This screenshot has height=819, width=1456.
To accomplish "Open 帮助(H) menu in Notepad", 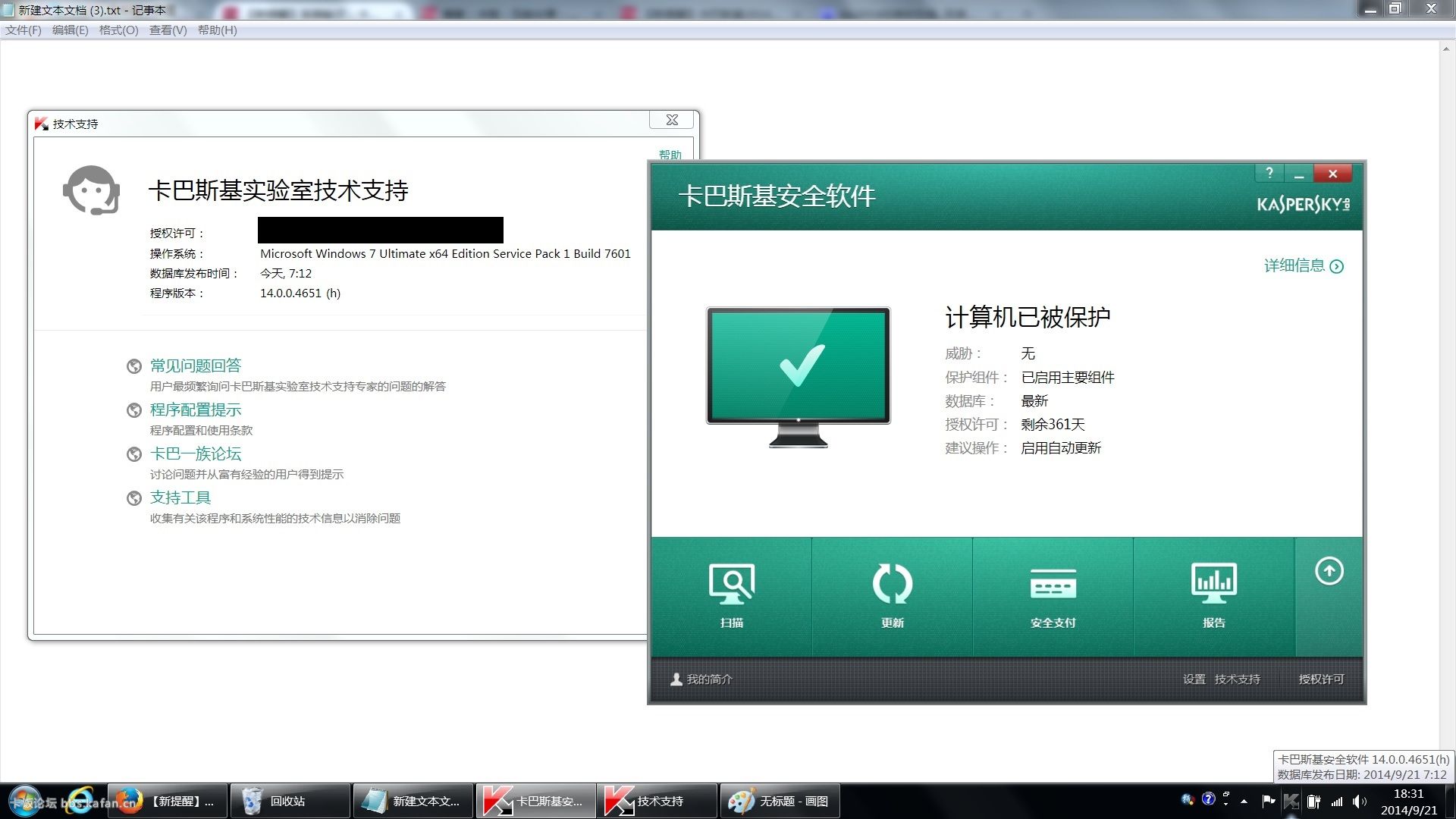I will pos(217,30).
